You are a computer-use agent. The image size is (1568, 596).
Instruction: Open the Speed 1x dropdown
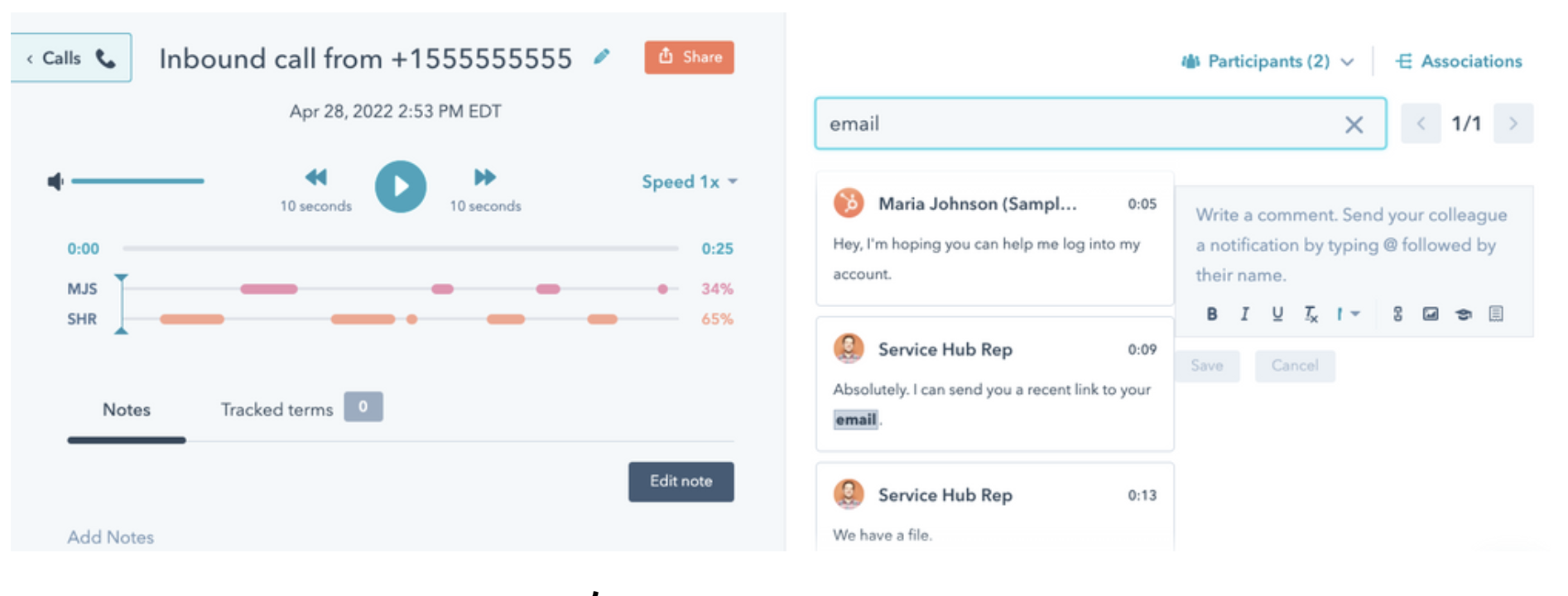[689, 182]
